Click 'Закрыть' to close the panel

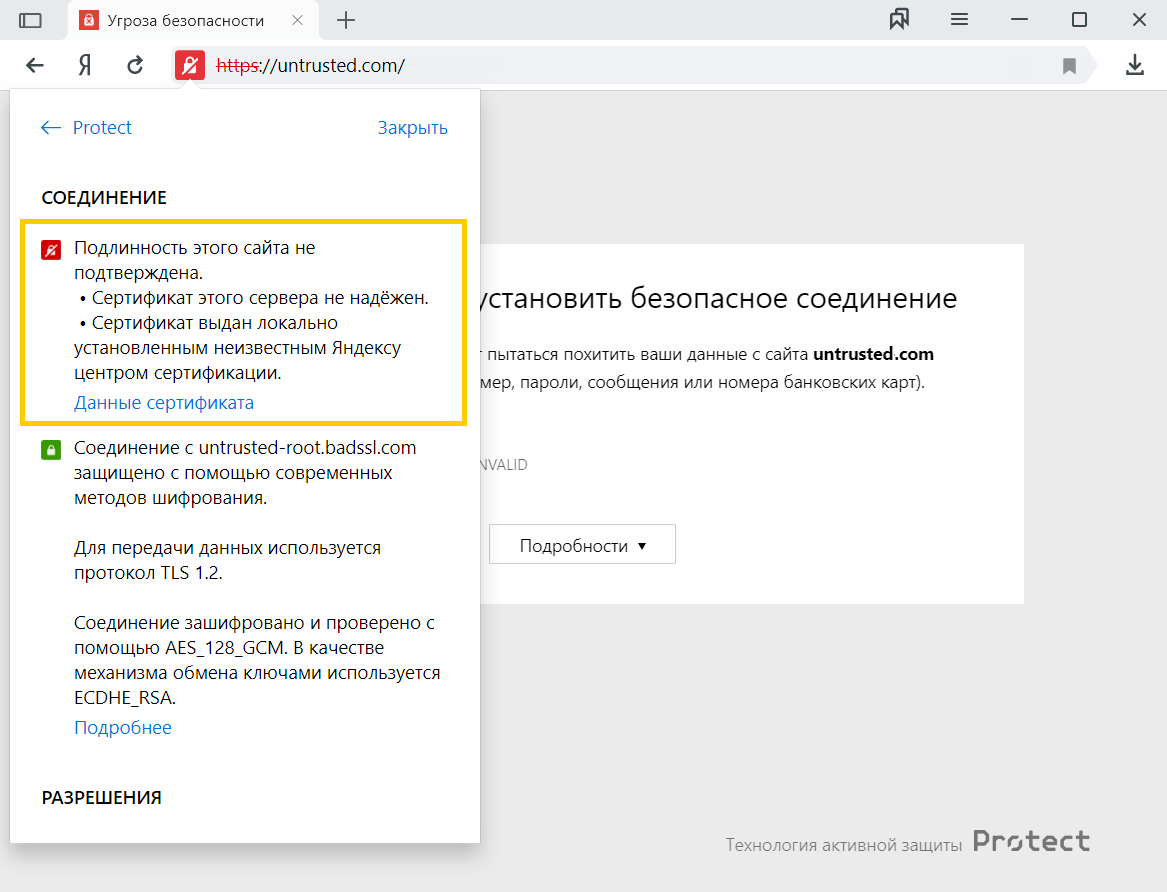click(x=412, y=128)
